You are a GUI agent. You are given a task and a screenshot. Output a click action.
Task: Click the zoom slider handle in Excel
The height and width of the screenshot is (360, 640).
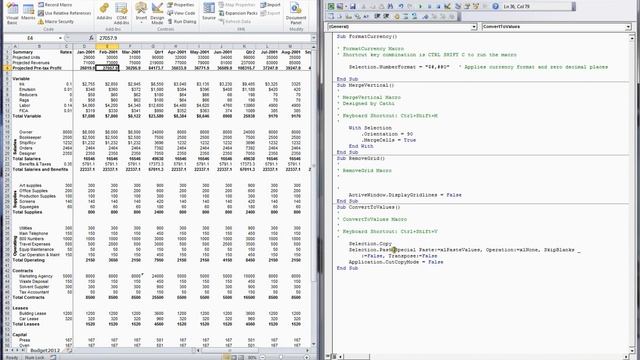281,358
